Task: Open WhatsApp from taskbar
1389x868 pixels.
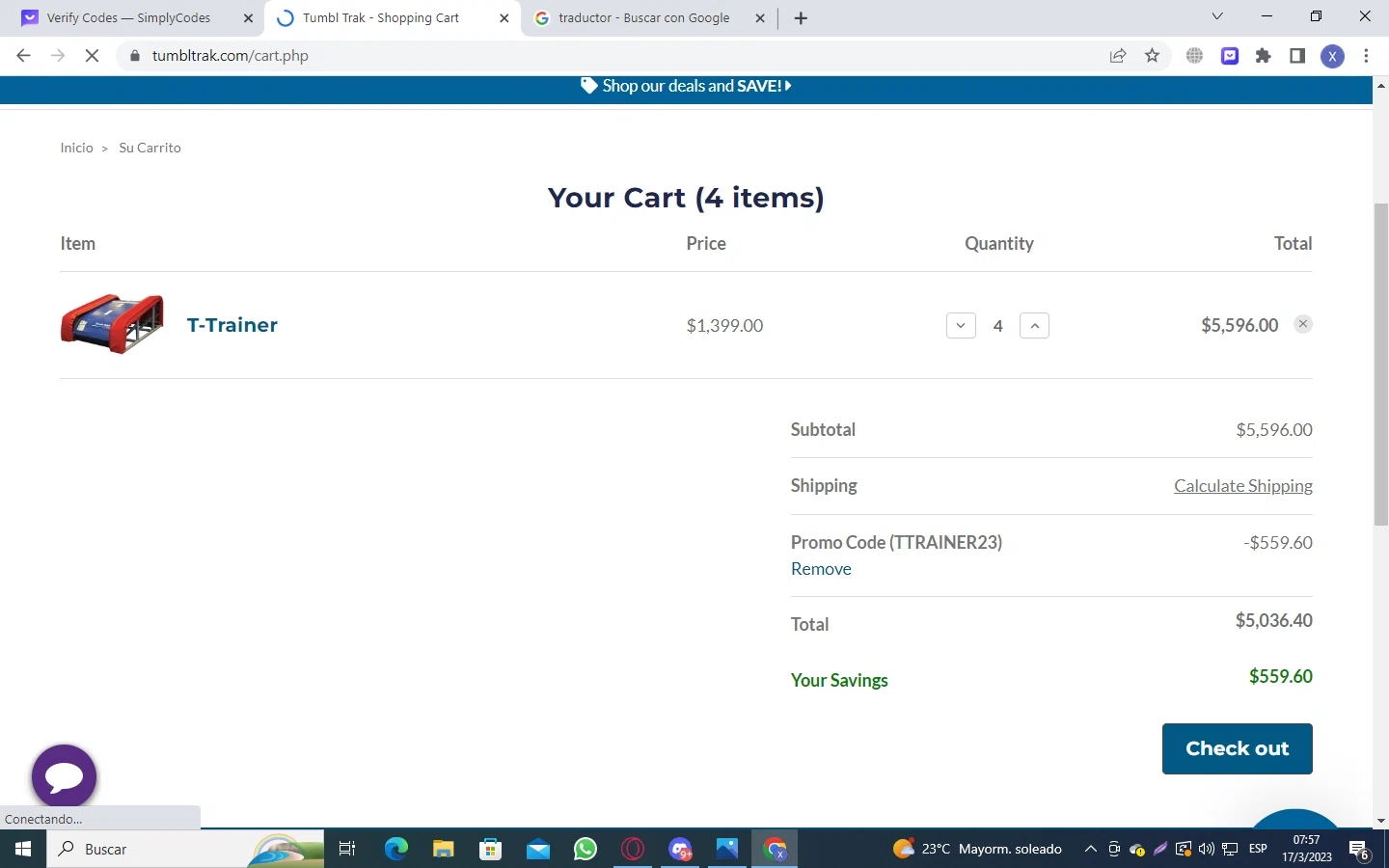Action: tap(586, 849)
